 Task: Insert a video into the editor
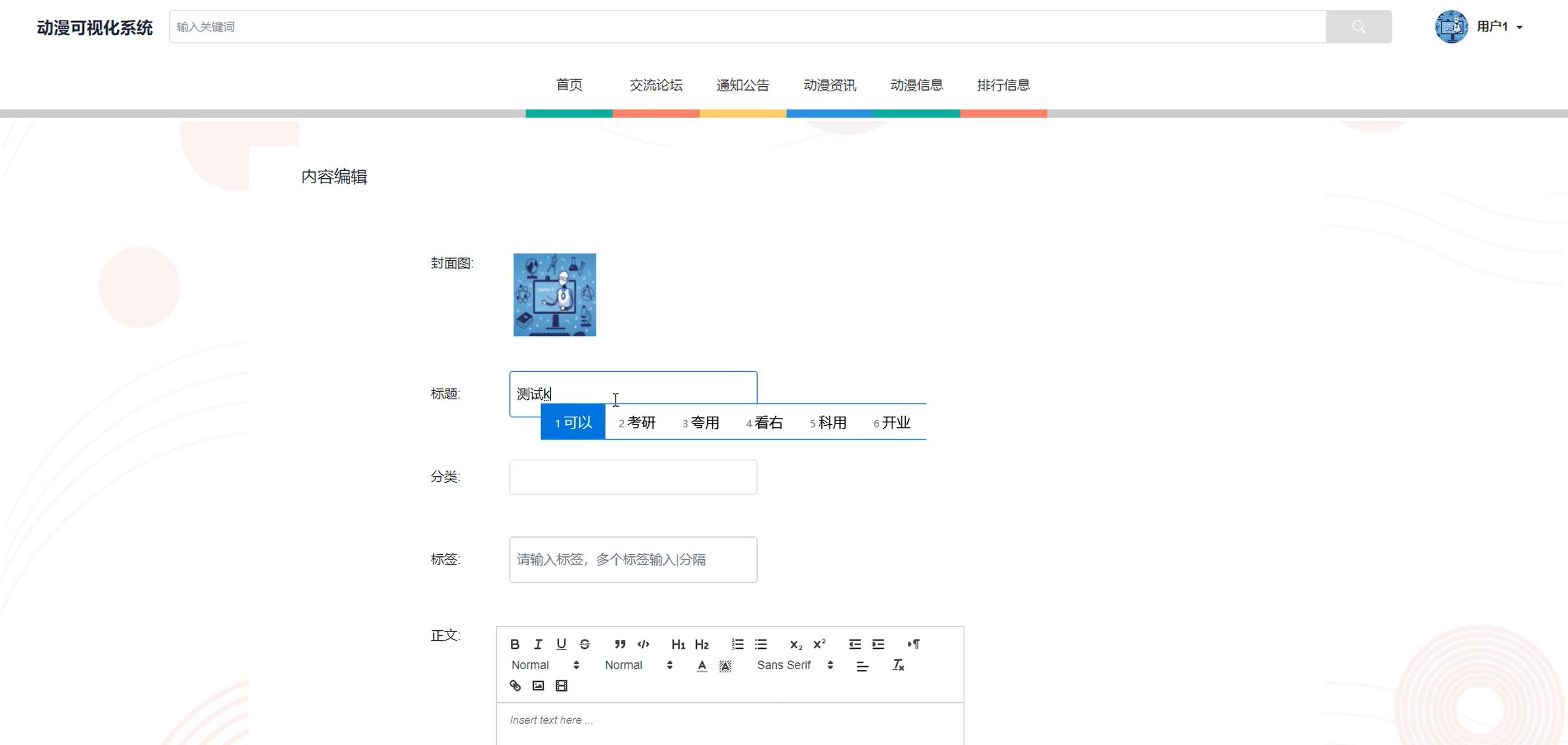point(561,685)
